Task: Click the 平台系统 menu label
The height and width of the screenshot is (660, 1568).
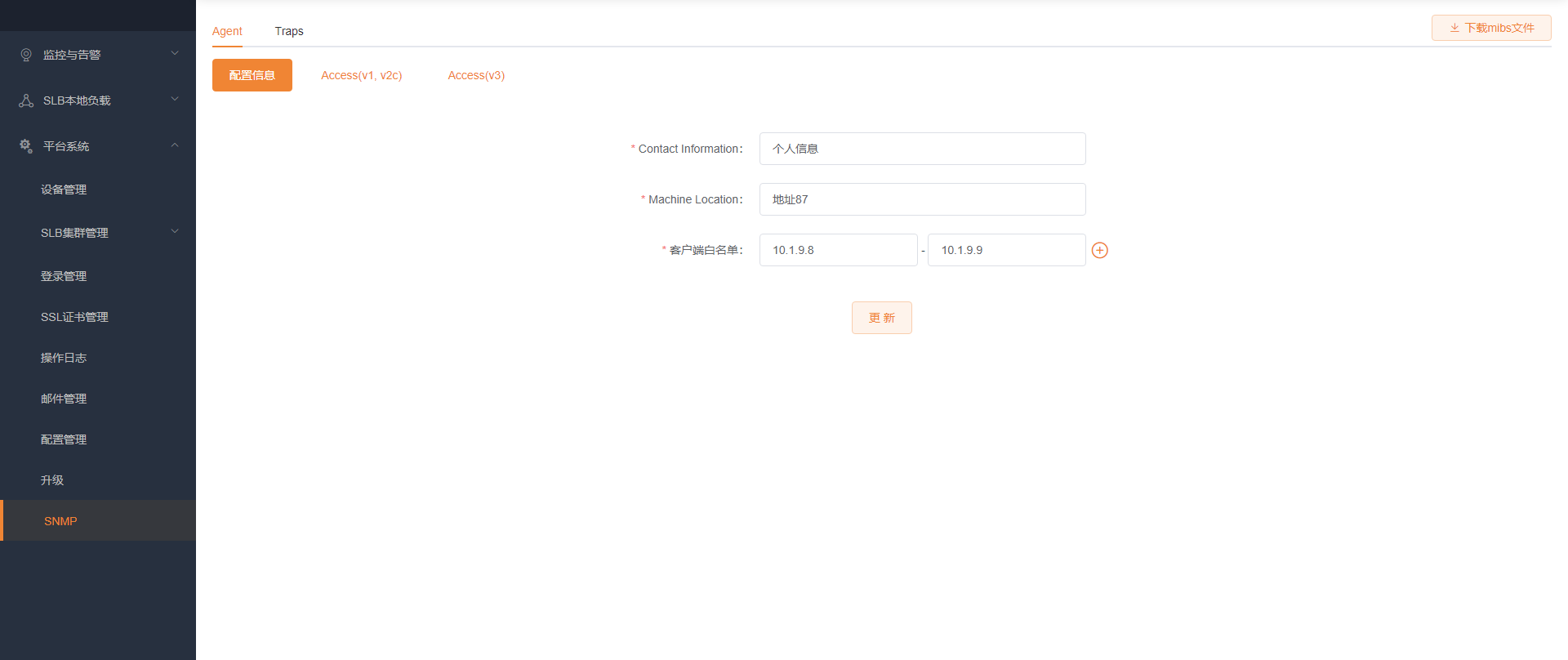Action: (66, 146)
